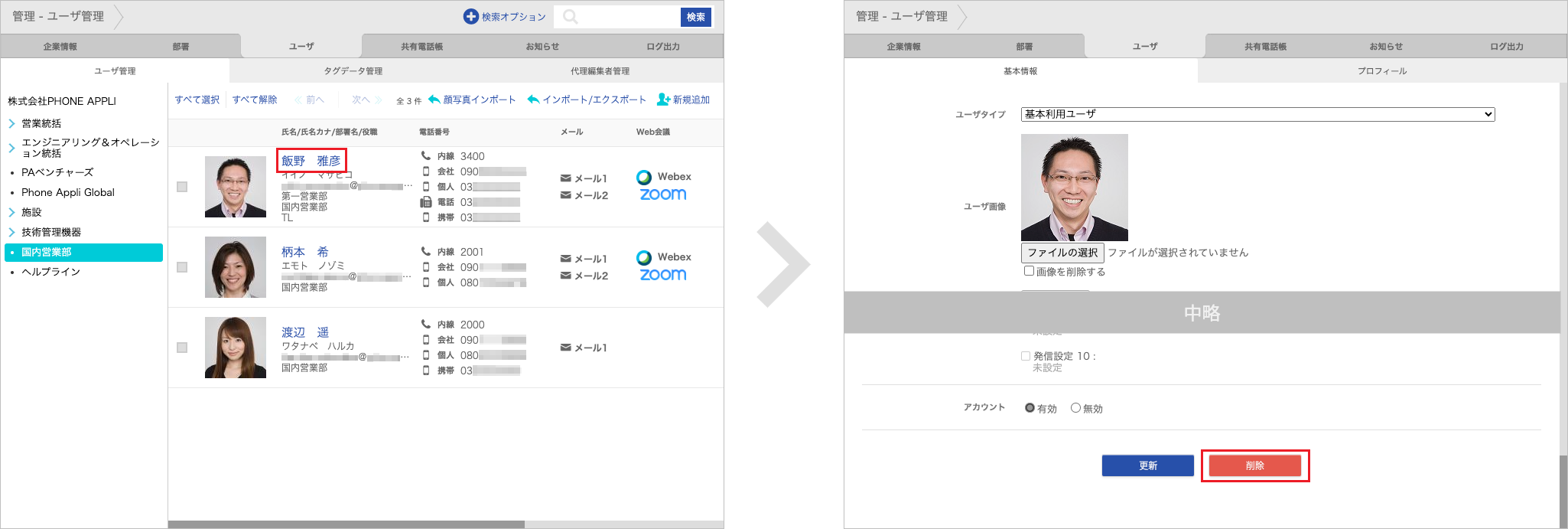Click ファイルの選択 button

point(1062,252)
